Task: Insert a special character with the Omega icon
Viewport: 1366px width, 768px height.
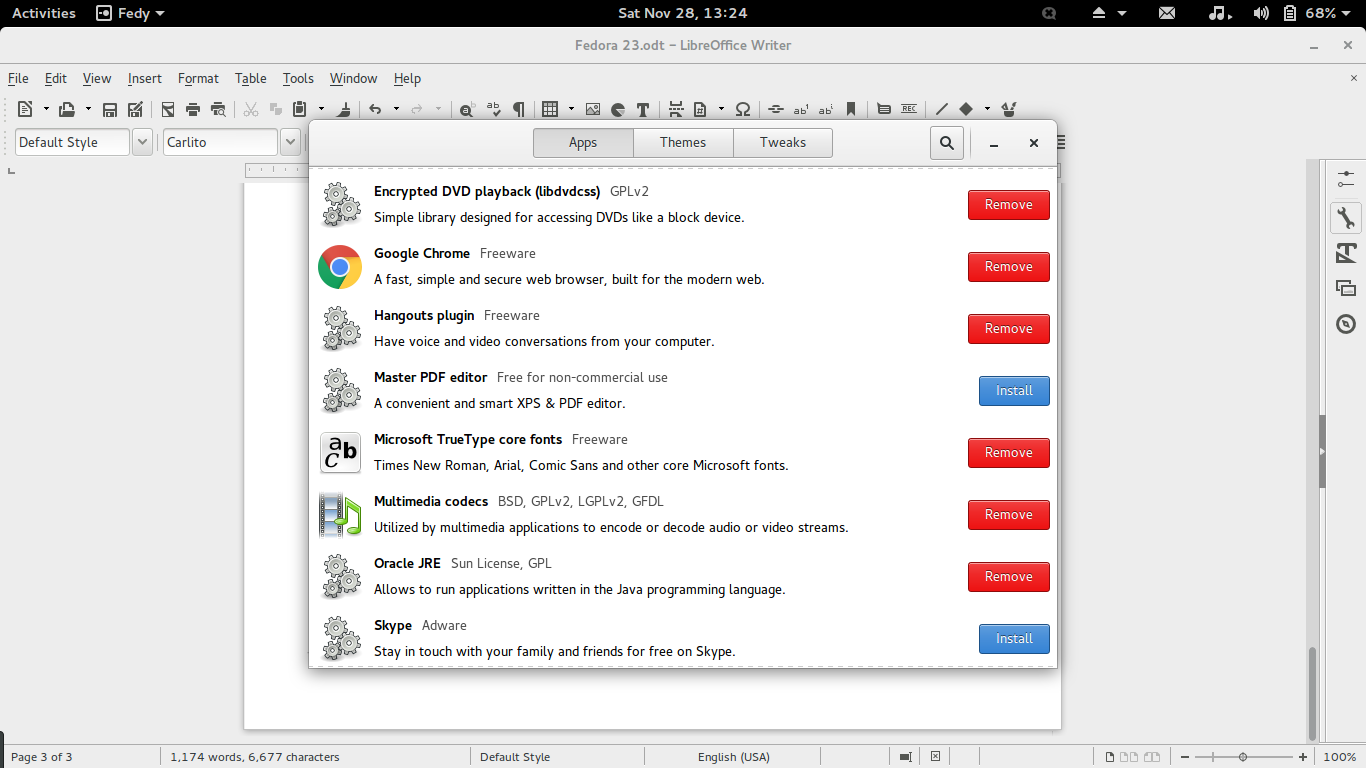Action: point(743,109)
